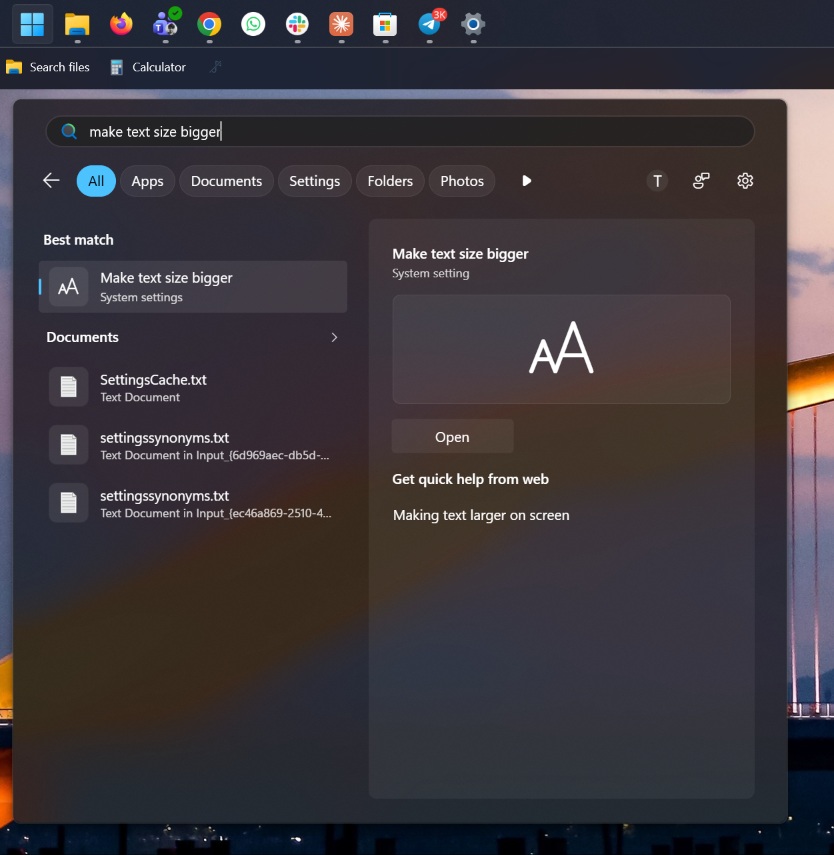The image size is (834, 855).
Task: Go back with the left arrow
Action: point(51,180)
